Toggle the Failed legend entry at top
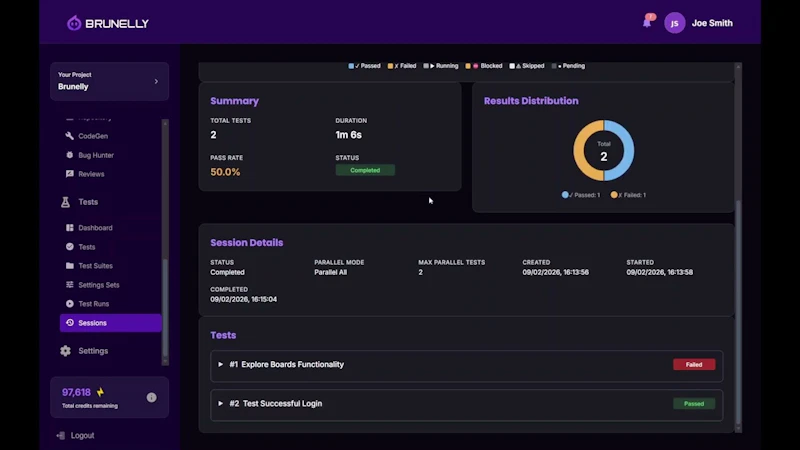Image resolution: width=800 pixels, height=450 pixels. coord(402,66)
